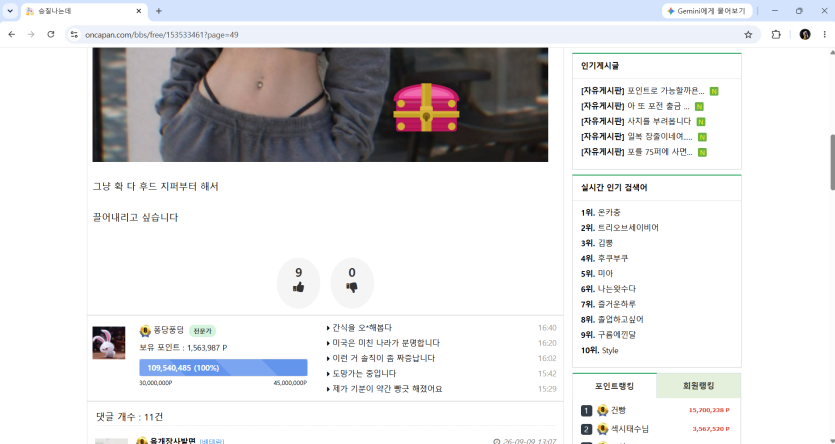Screen dimensions: 835x444
Task: Search trending keyword 김뽕
Action: (x=605, y=243)
